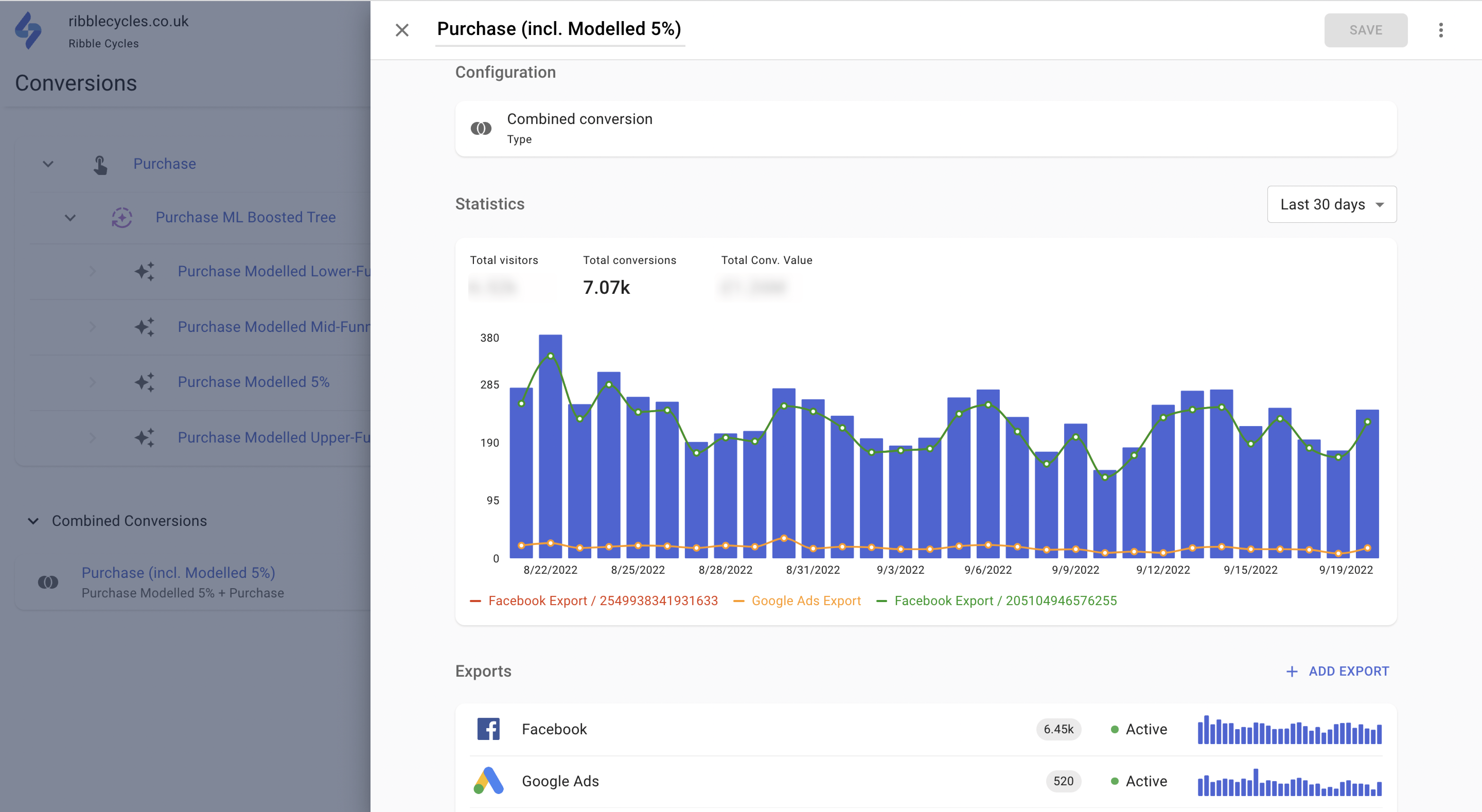This screenshot has width=1482, height=812.
Task: Open the Purchase conversion link
Action: (x=165, y=164)
